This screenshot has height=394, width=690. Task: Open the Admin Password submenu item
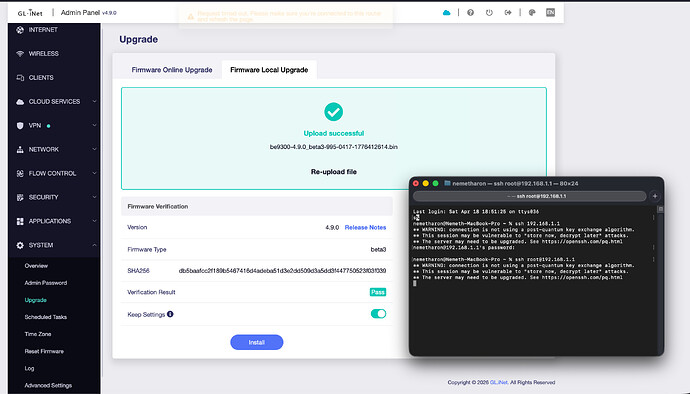click(46, 283)
